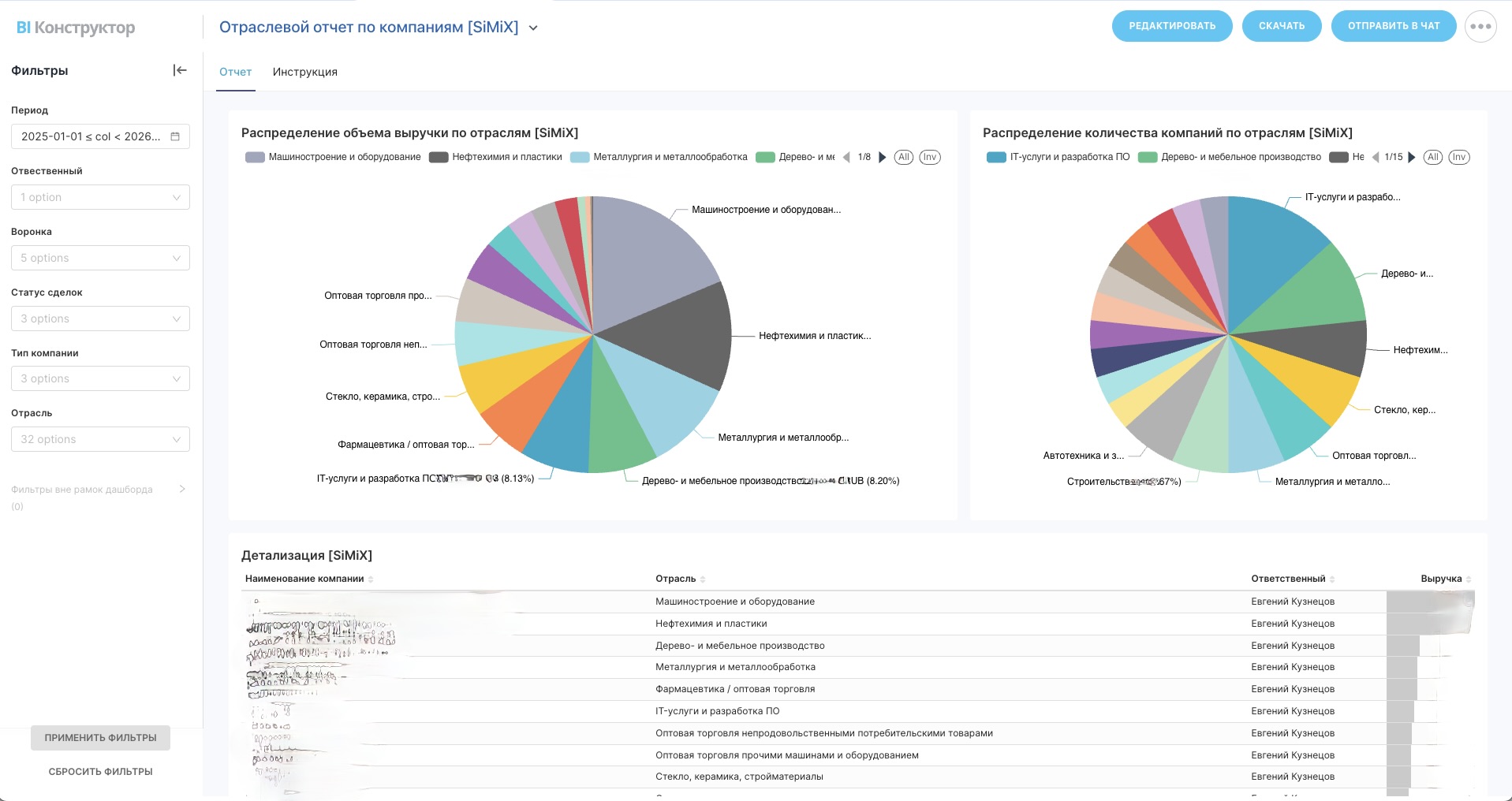Apply filters with ПРИМЕНИТЬ ФИЛЬТРЫ button
This screenshot has height=801, width=1512.
tap(100, 738)
